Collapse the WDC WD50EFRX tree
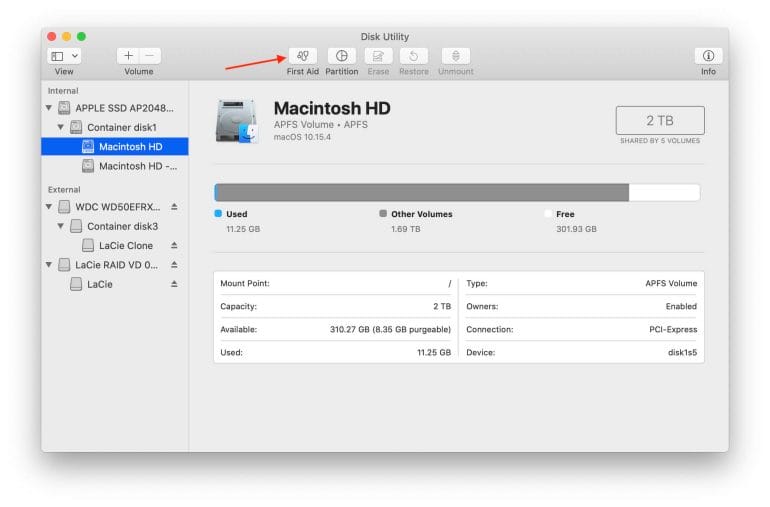The height and width of the screenshot is (507, 770). coord(49,207)
